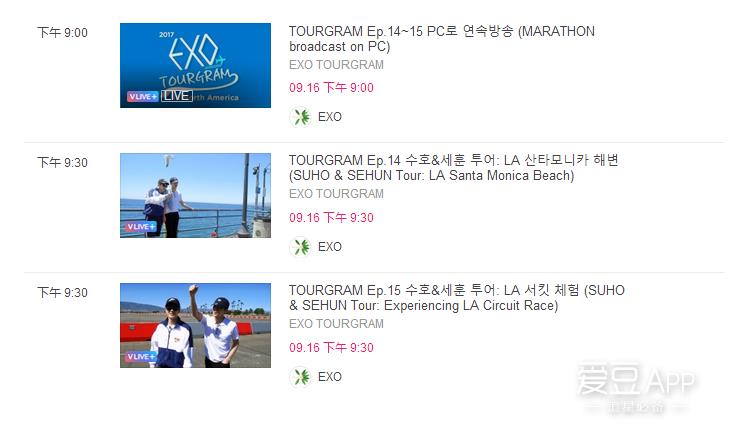
Task: Click EXO TOURGRAM label under the Ep.14 title
Action: tap(336, 194)
